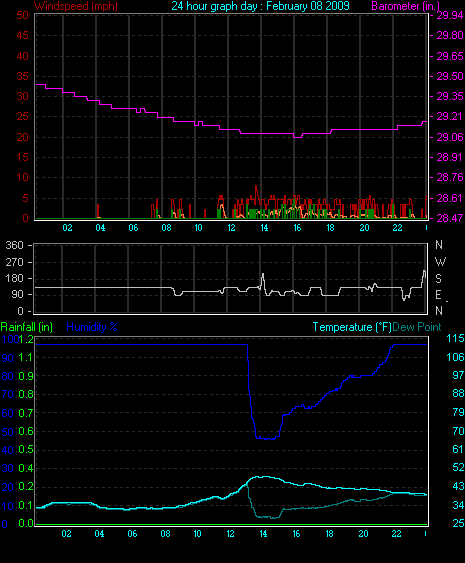465x563 pixels.
Task: Click the Temperature (°F) legend label
Action: pos(352,327)
